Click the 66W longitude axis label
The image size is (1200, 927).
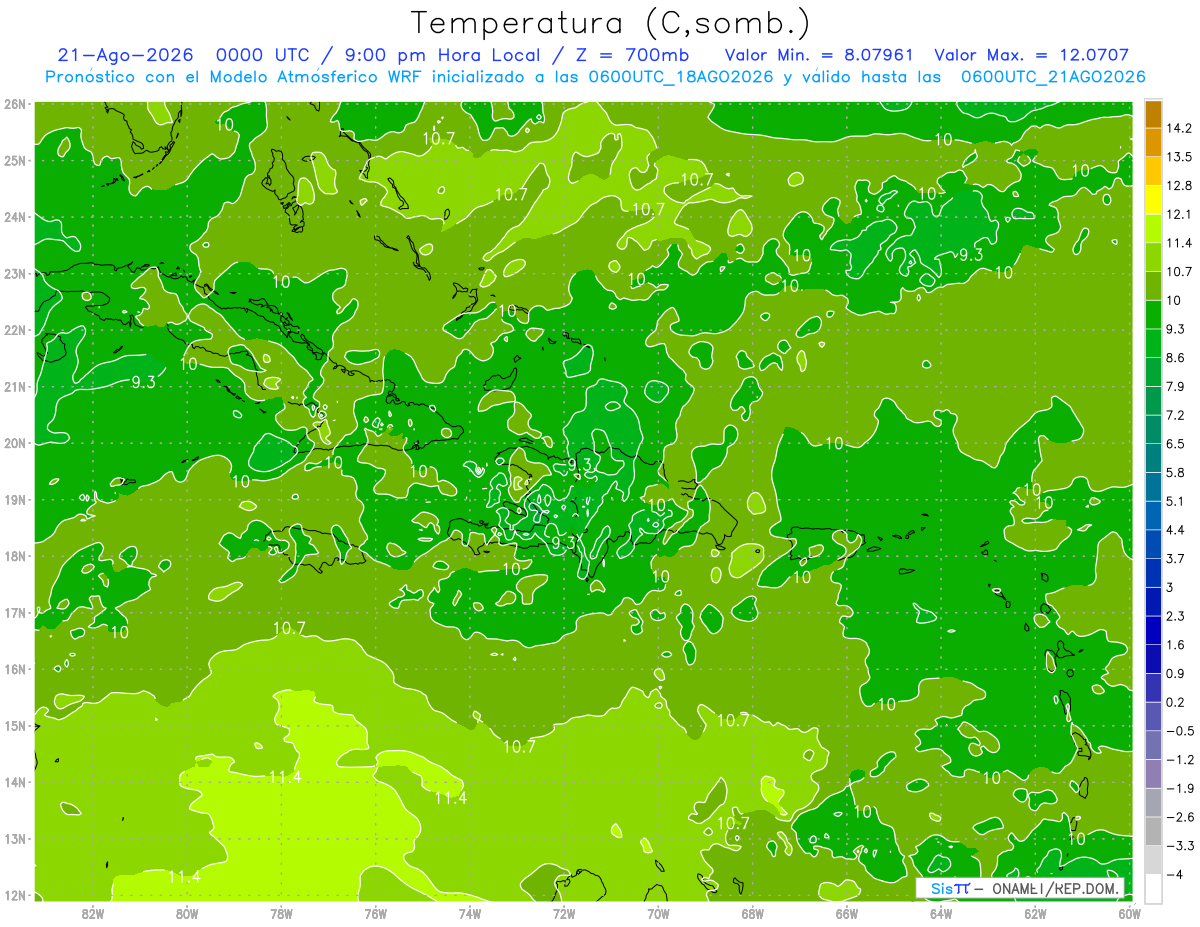[847, 913]
